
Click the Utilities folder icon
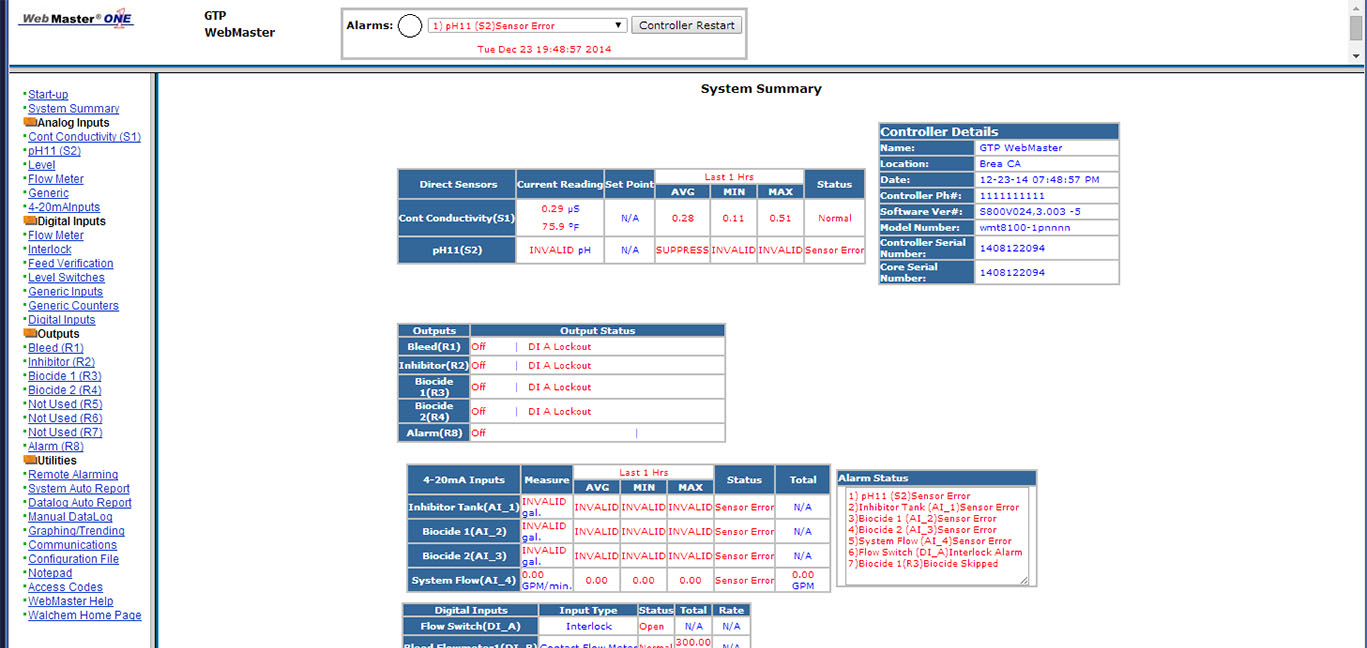pos(30,461)
